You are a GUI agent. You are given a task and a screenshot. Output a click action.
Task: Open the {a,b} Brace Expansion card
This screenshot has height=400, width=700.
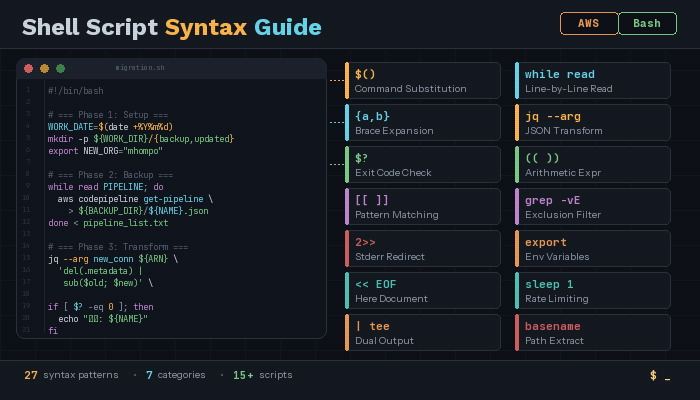423,123
